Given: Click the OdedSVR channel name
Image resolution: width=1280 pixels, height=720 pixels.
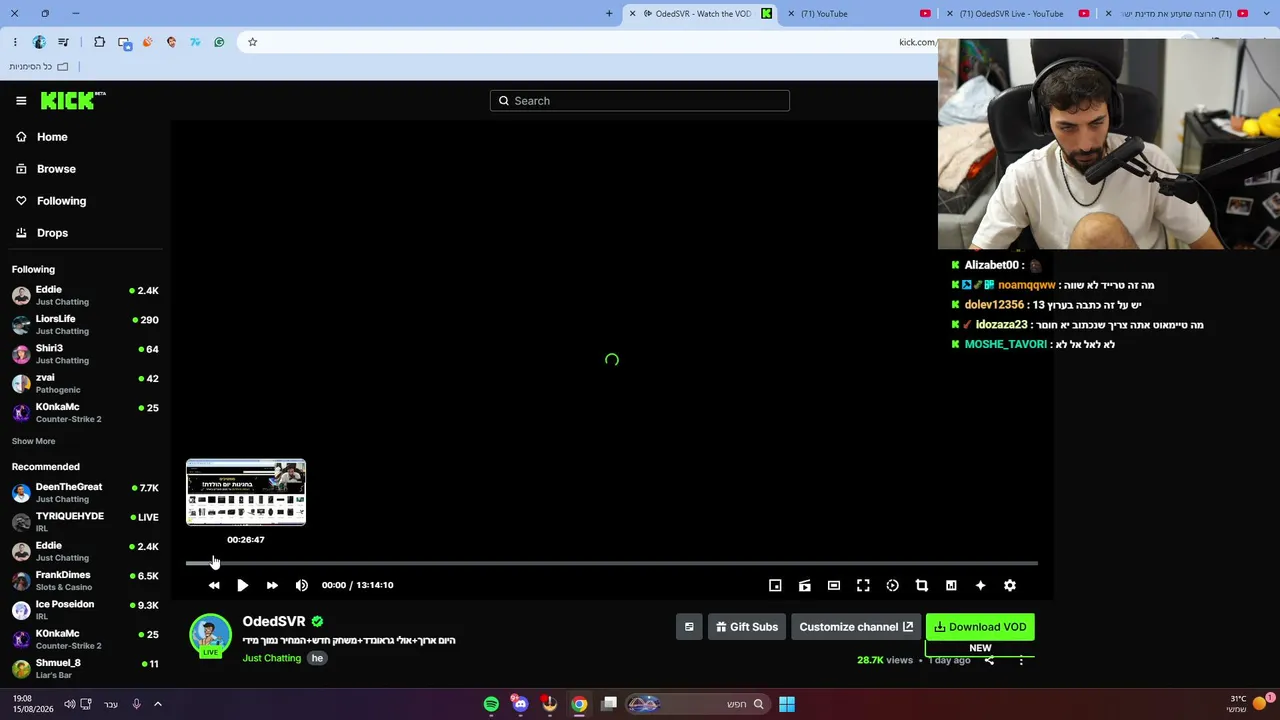Looking at the screenshot, I should pyautogui.click(x=274, y=621).
